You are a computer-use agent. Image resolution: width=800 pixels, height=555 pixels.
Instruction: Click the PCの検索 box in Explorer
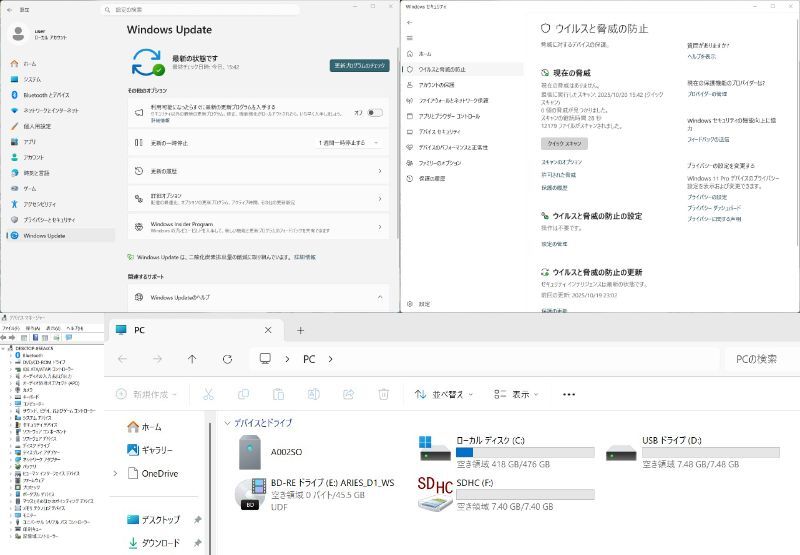coord(761,359)
